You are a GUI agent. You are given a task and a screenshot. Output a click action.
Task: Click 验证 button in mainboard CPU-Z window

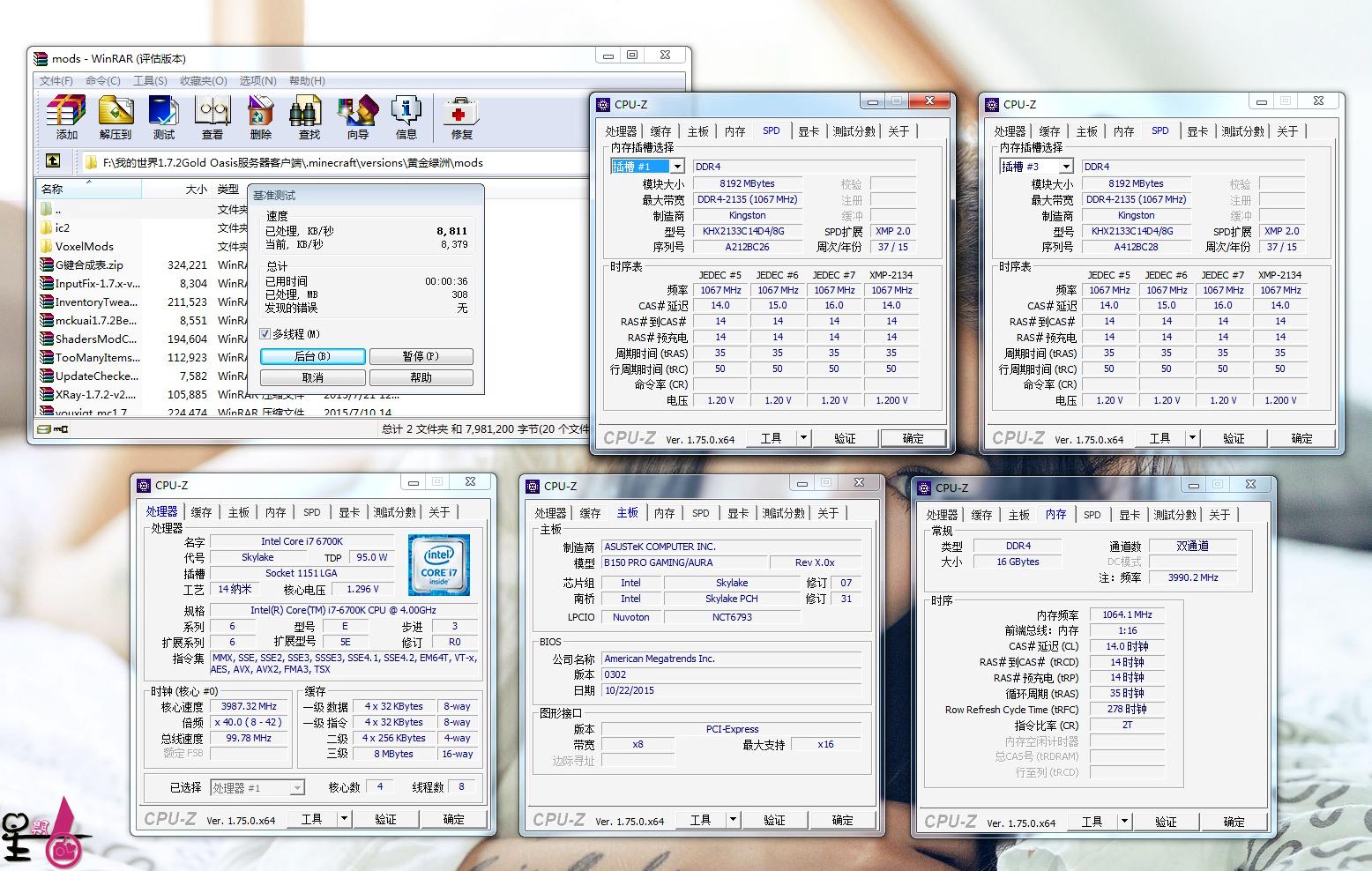click(774, 820)
